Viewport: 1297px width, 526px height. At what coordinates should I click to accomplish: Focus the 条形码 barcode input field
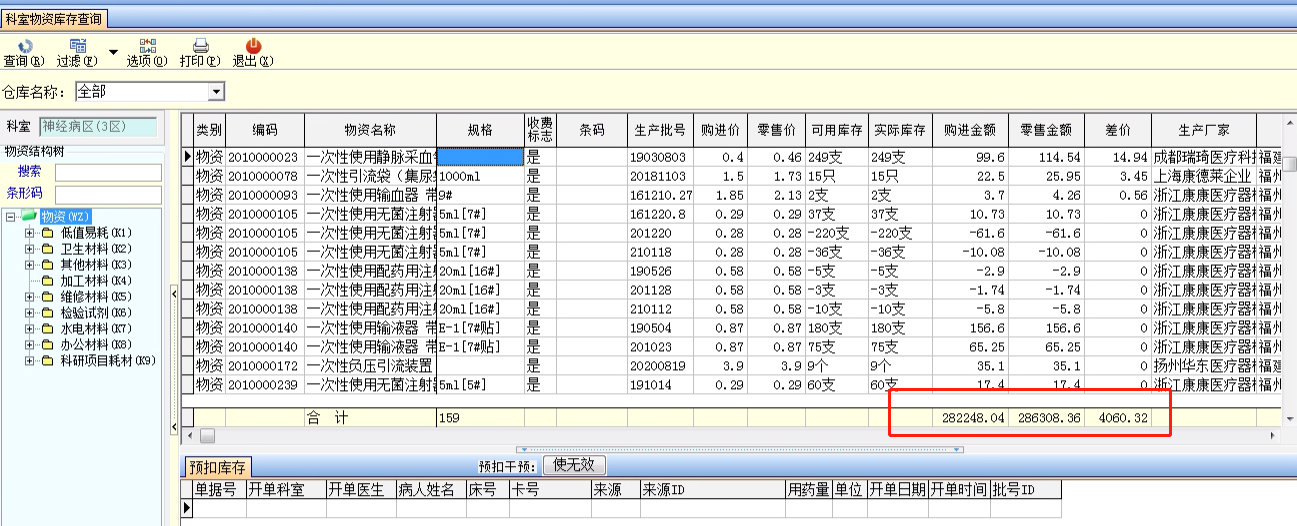point(108,193)
